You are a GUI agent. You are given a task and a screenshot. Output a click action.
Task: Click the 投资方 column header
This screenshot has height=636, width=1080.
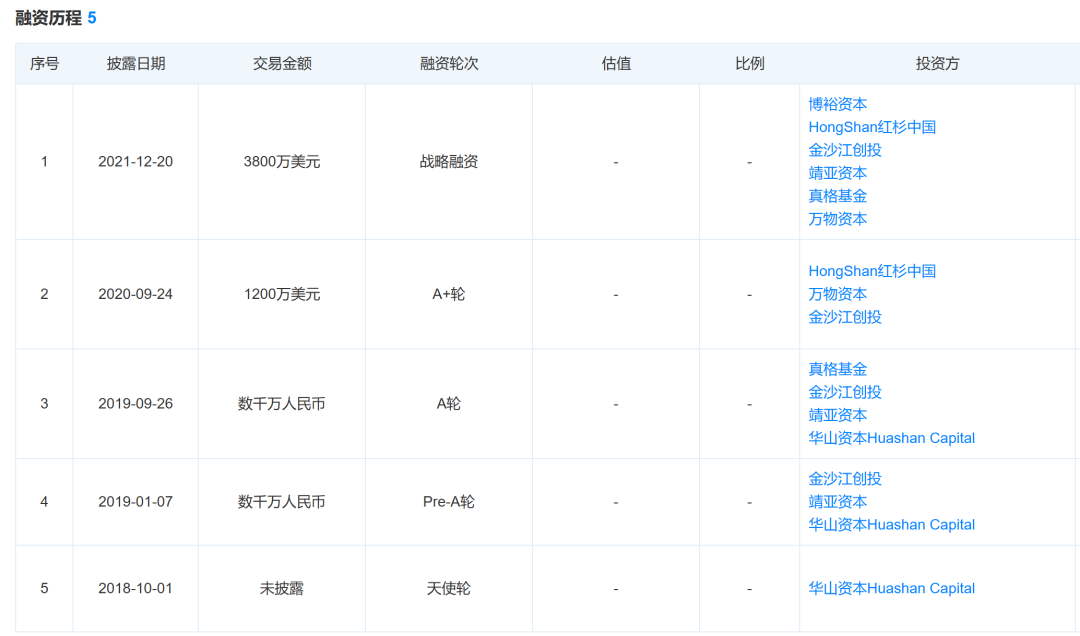(x=937, y=63)
